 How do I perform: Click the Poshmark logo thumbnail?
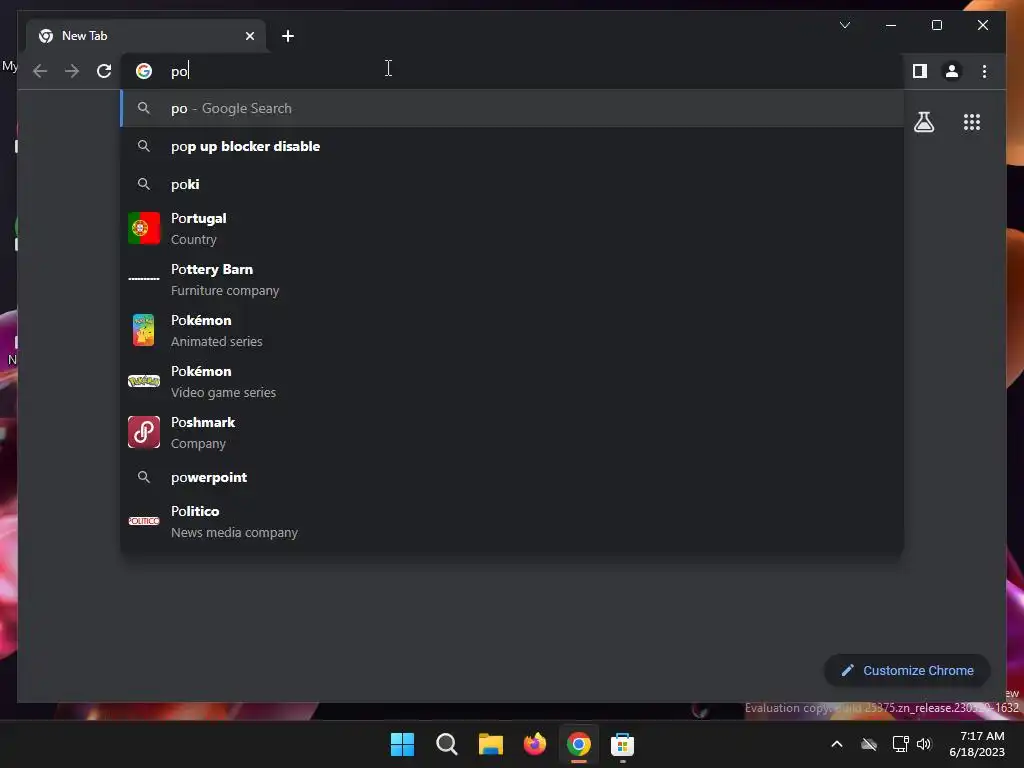pos(144,432)
